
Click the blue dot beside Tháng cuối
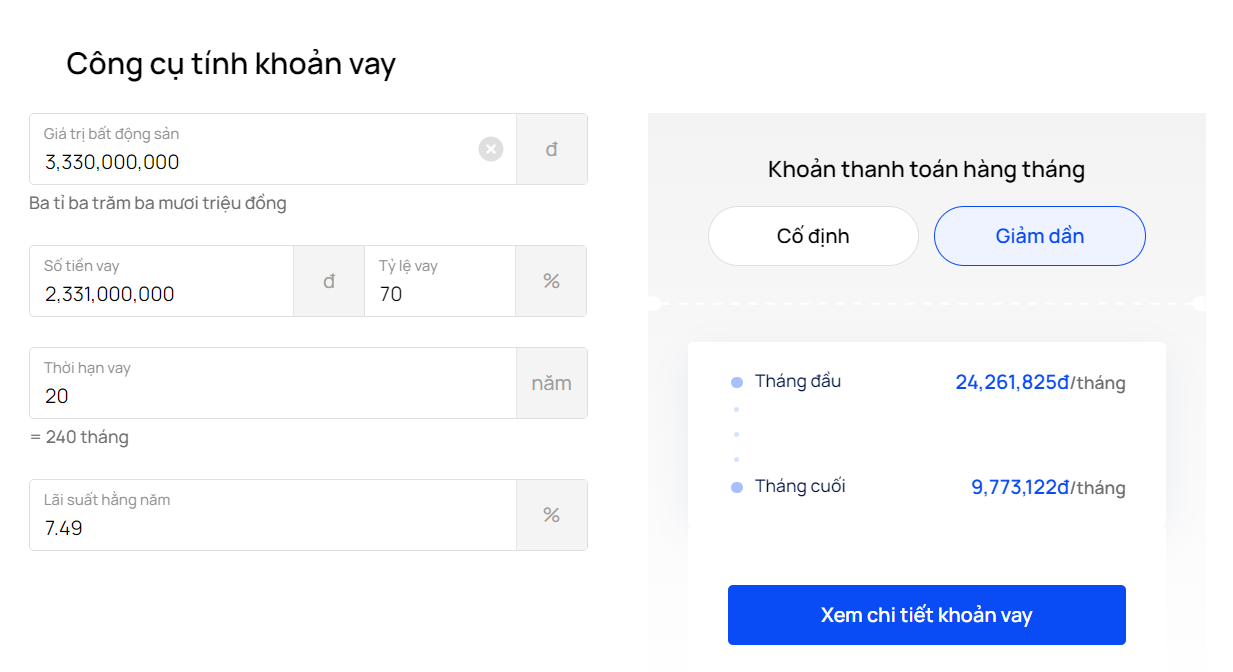click(737, 487)
